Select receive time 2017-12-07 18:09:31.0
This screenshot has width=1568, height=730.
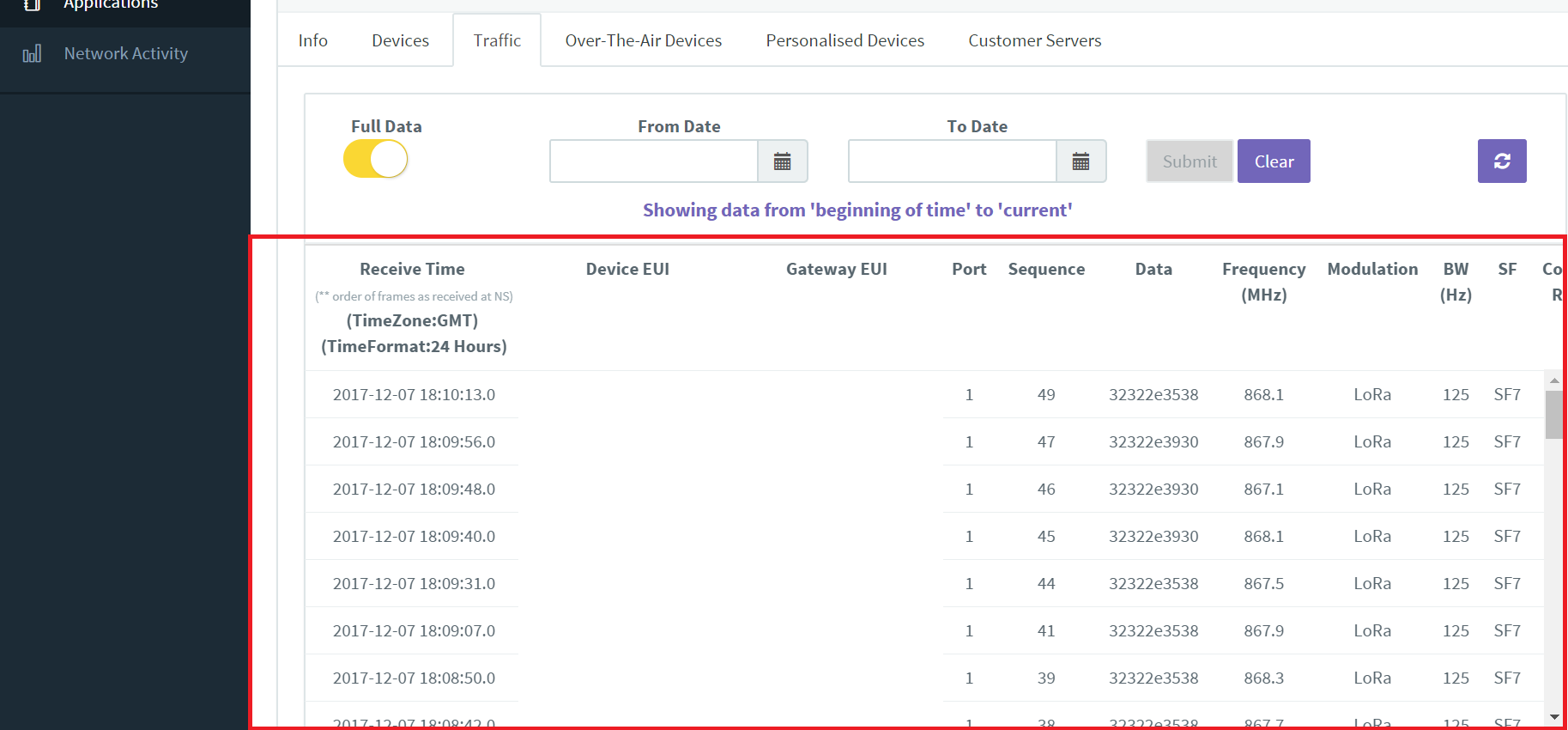(x=414, y=584)
